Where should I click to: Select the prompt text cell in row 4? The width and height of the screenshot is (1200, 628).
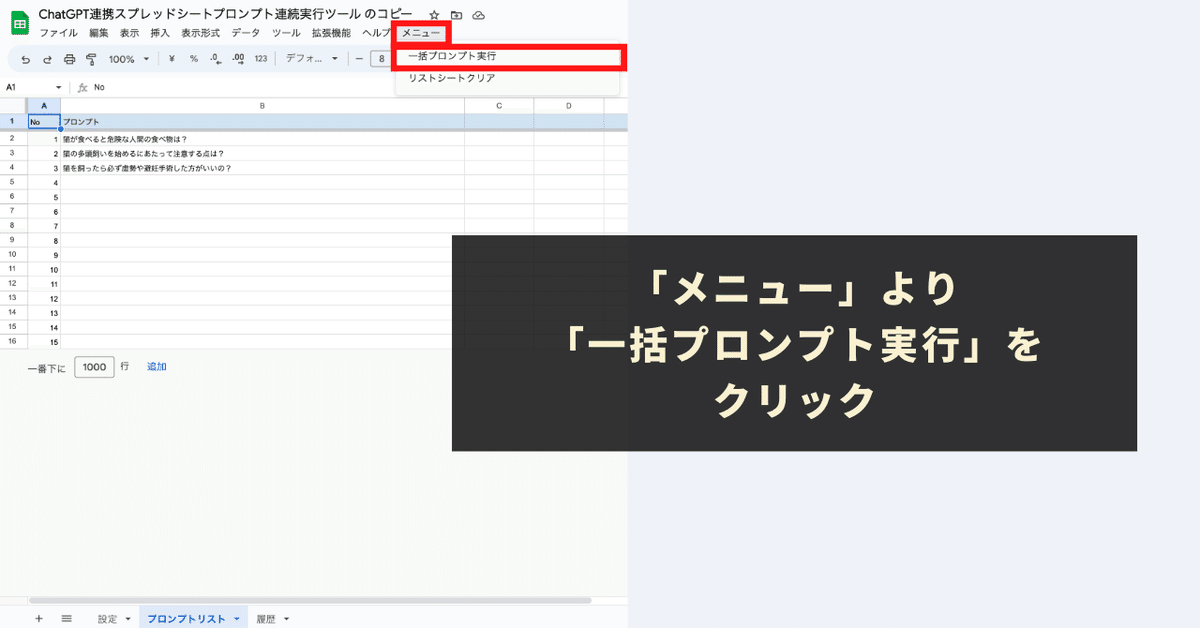pos(262,168)
